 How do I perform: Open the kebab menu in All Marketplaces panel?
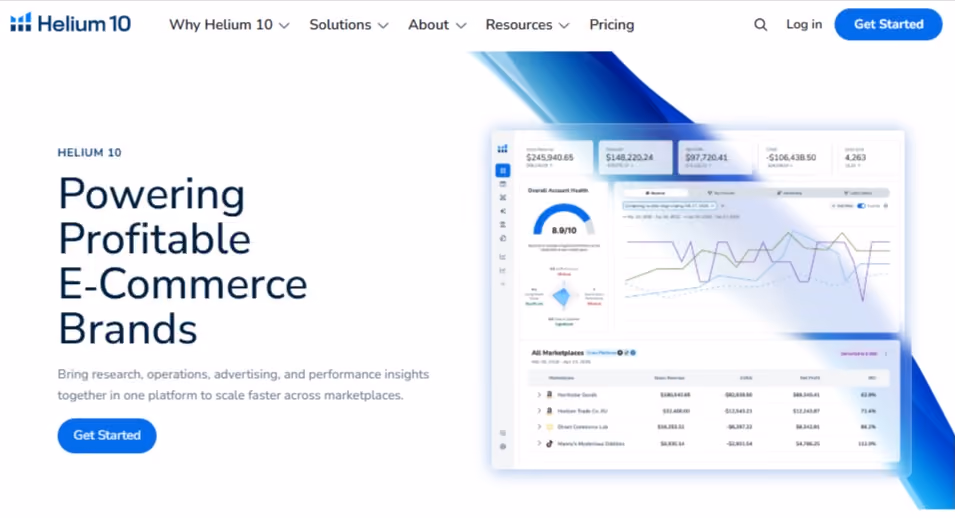886,354
